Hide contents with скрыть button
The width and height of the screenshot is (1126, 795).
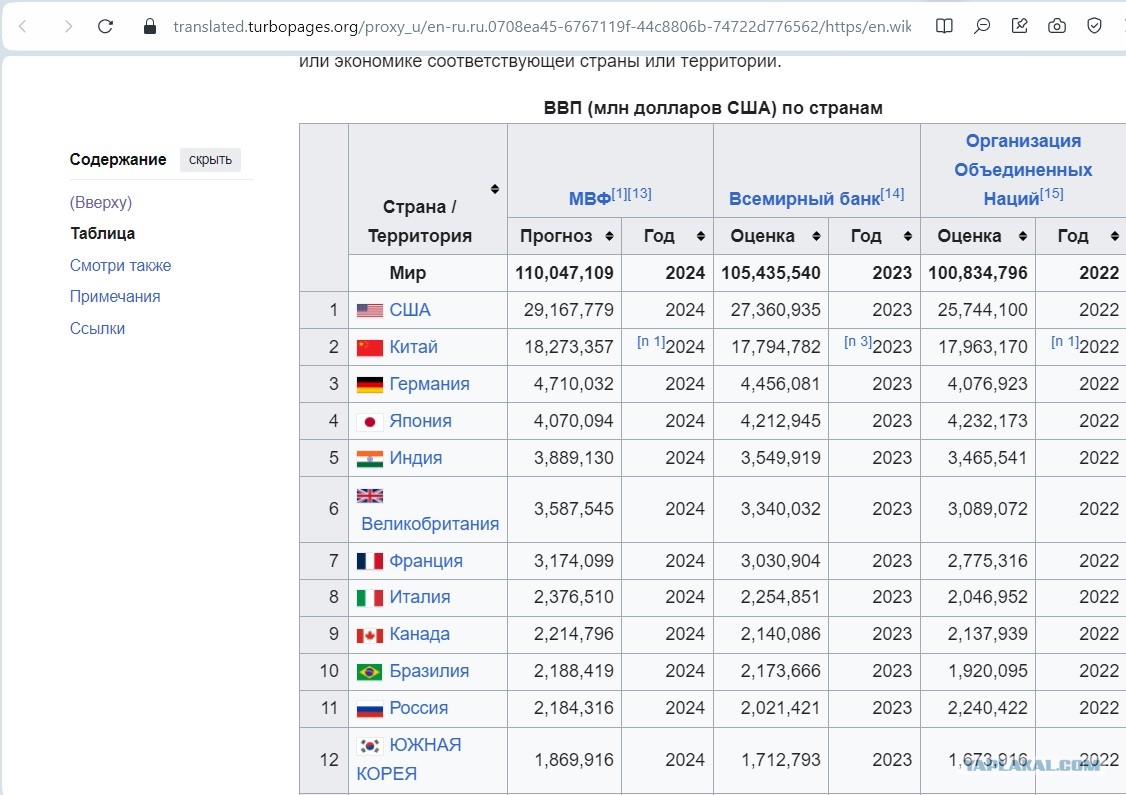click(x=210, y=159)
